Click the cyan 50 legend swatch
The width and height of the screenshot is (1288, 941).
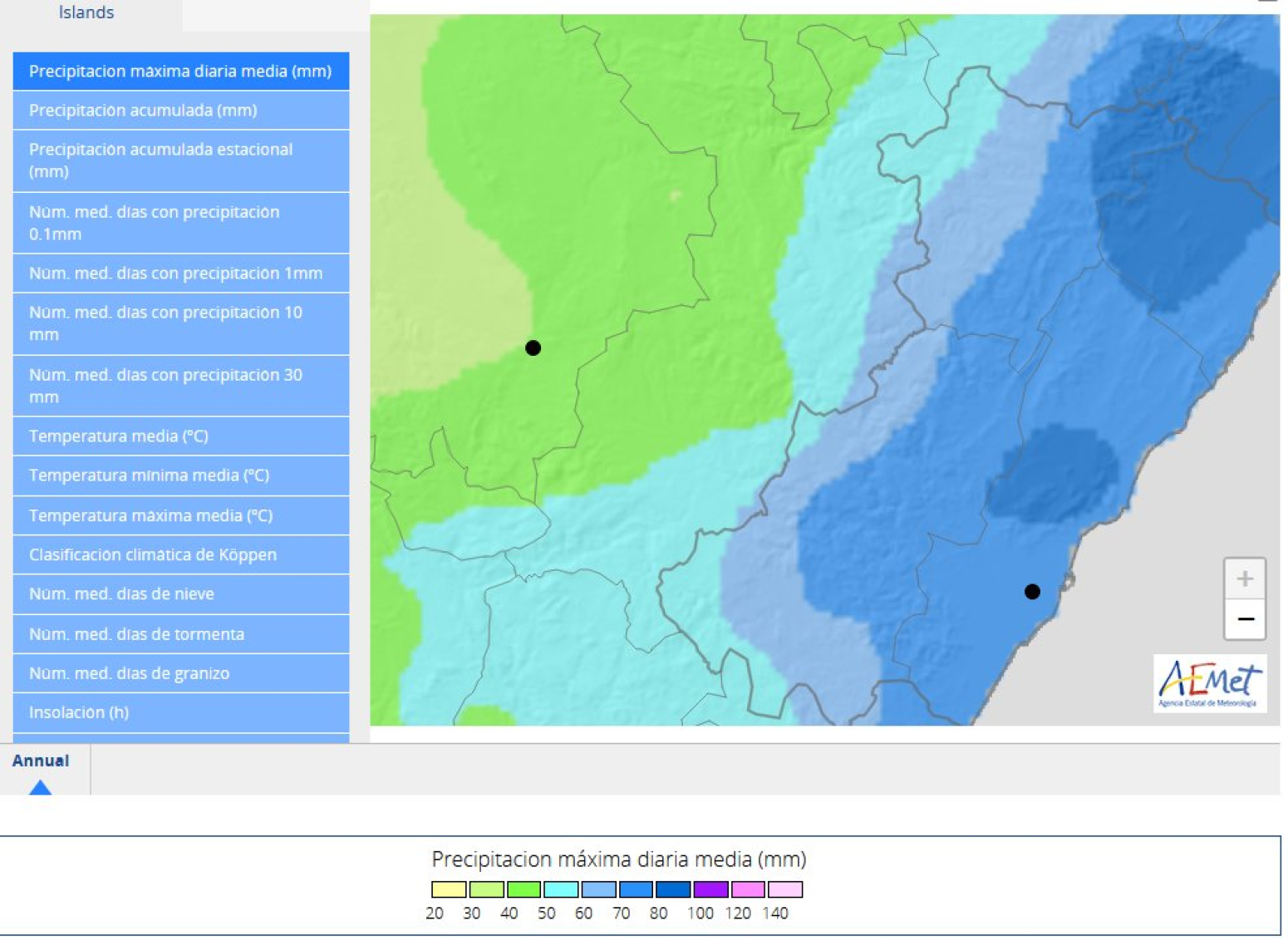pos(561,889)
